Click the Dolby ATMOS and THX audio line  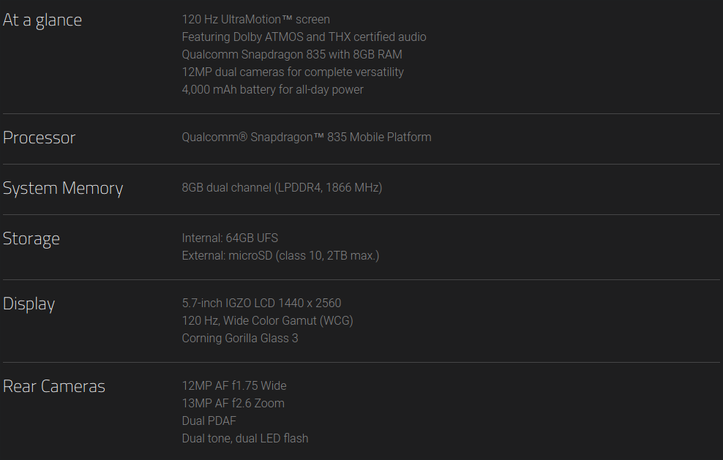tap(304, 37)
